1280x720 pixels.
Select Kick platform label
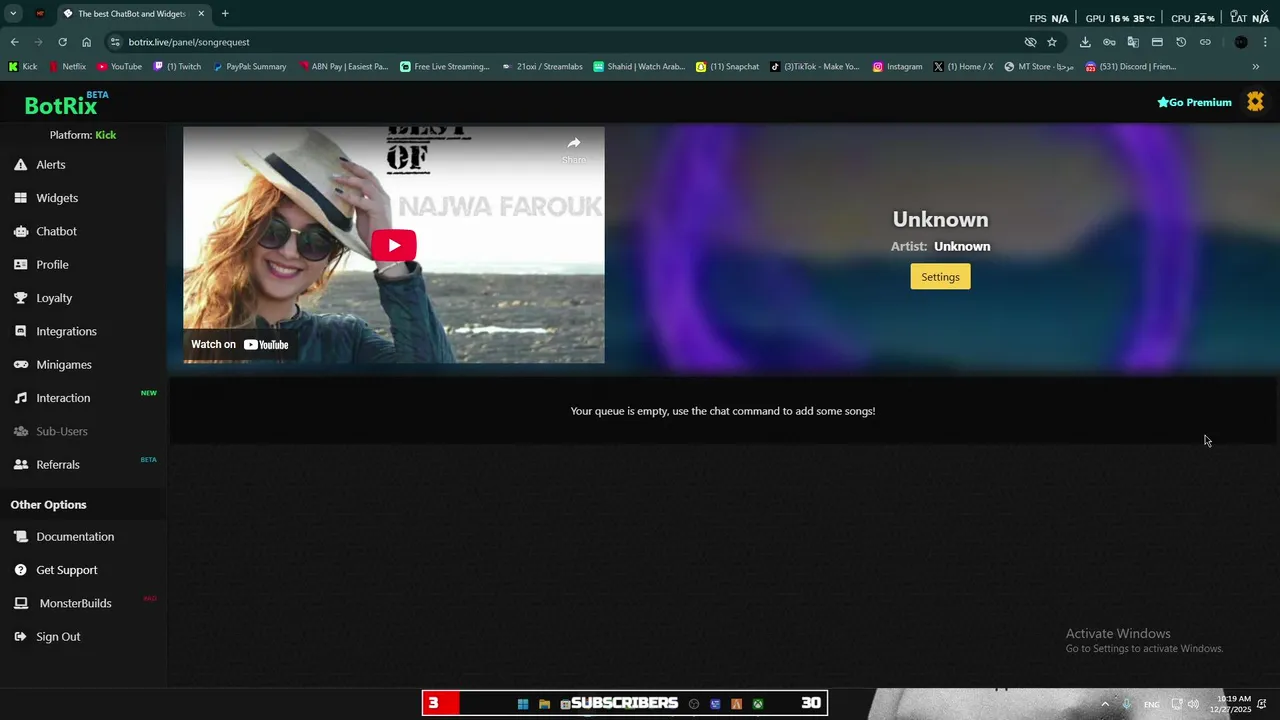pos(105,135)
